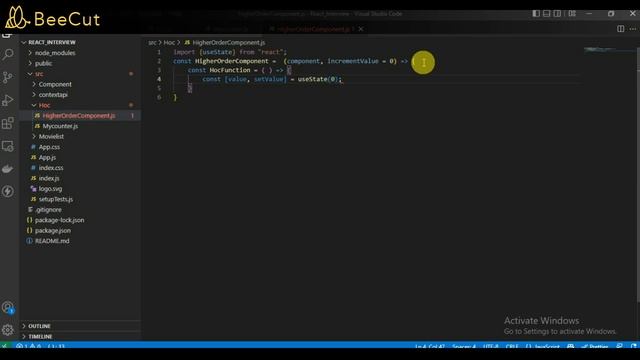The image size is (640, 360).
Task: Place cursor on code line 4
Action: coord(376,79)
